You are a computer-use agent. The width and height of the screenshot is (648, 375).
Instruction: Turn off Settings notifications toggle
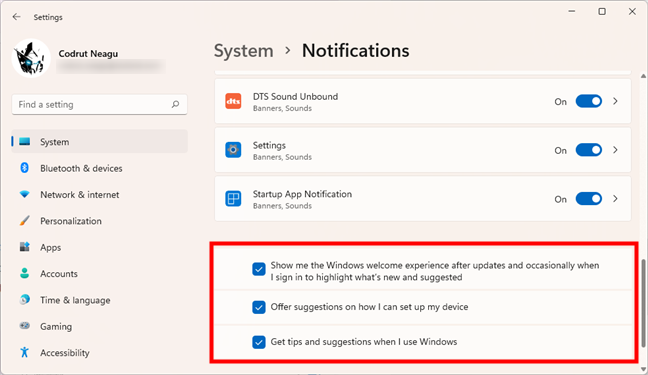coord(588,150)
